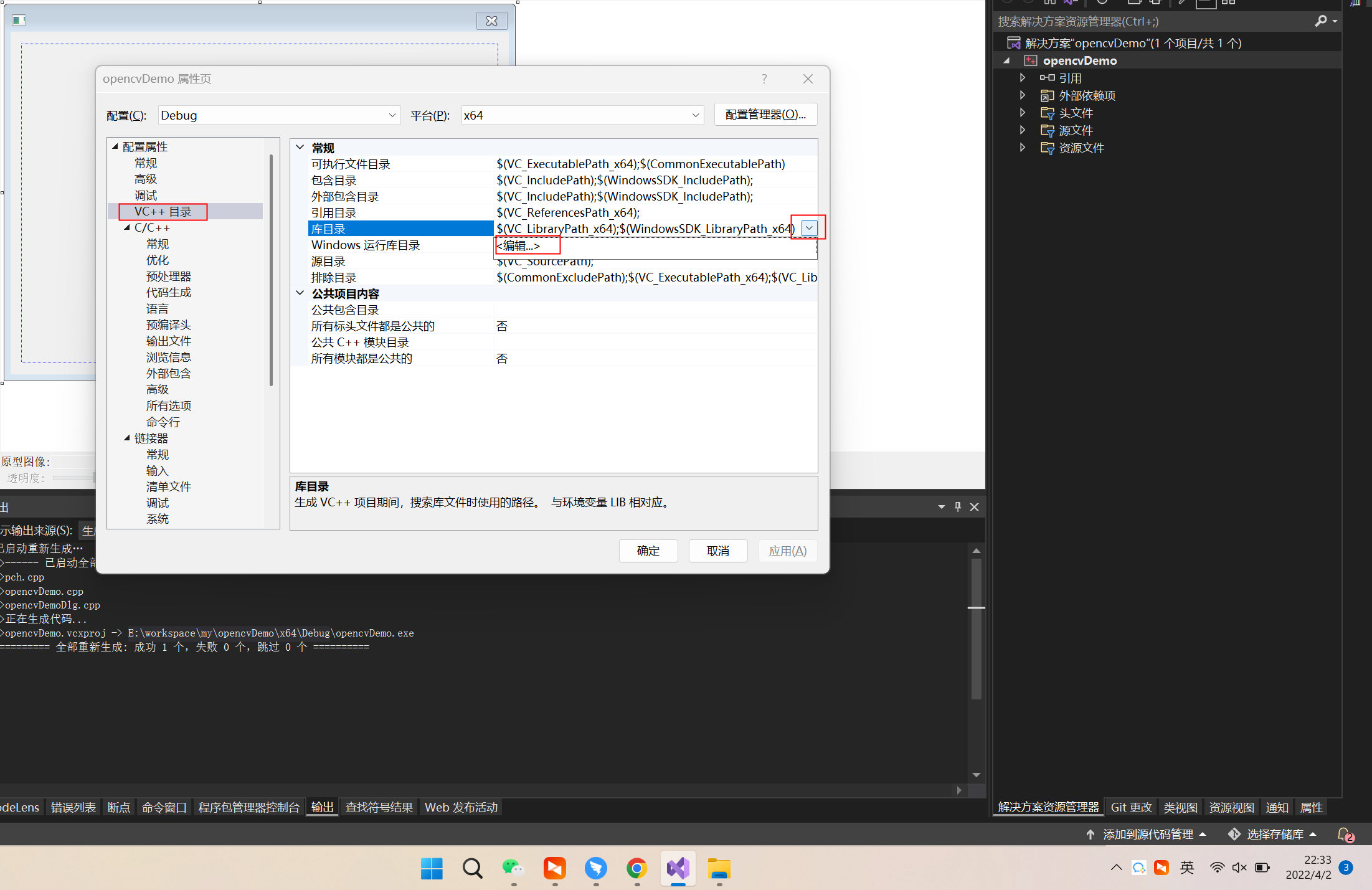Collapse the 公共项目内容 section

click(x=300, y=293)
